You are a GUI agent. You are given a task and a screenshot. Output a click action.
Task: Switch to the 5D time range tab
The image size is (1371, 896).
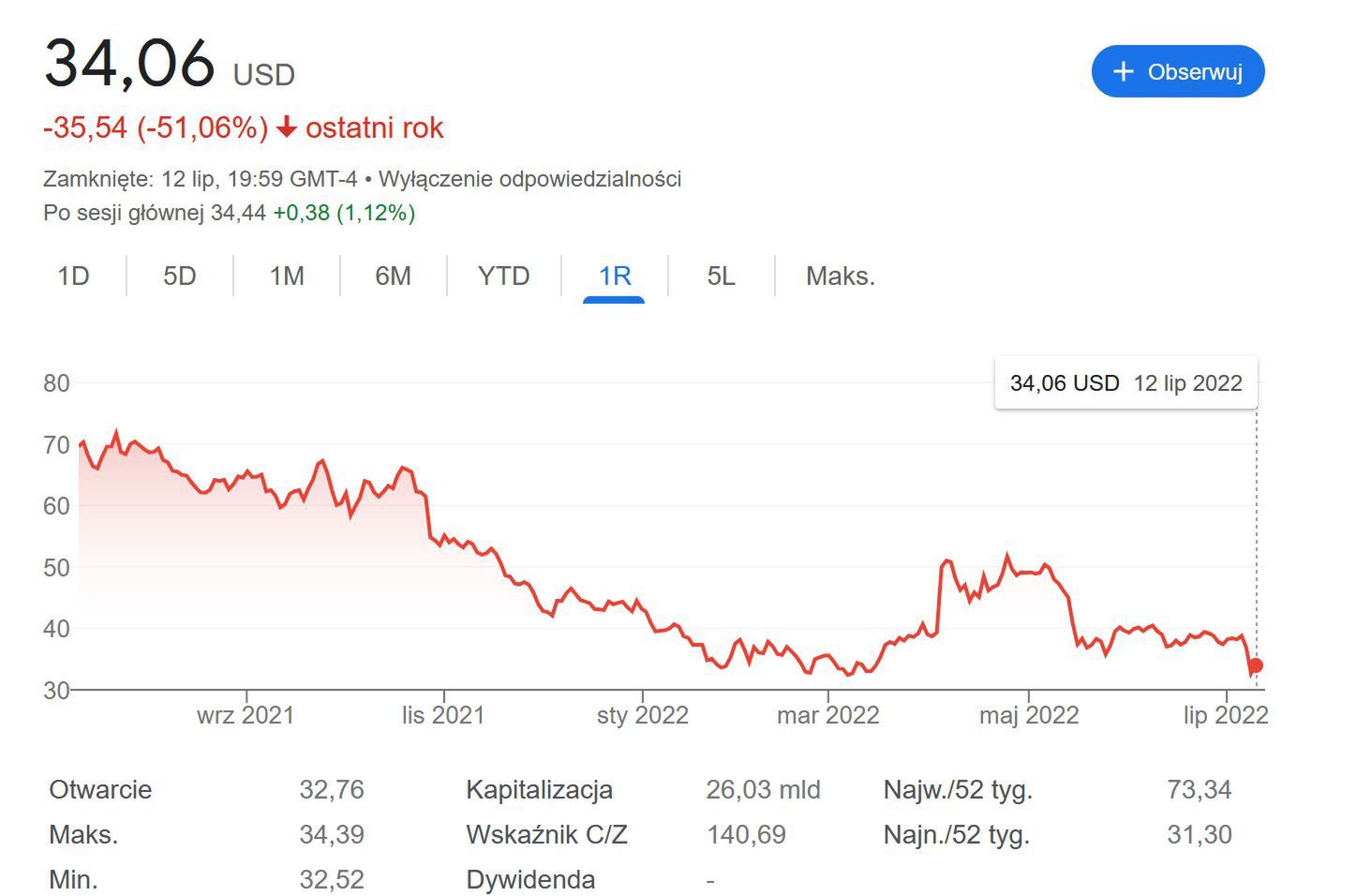(179, 276)
